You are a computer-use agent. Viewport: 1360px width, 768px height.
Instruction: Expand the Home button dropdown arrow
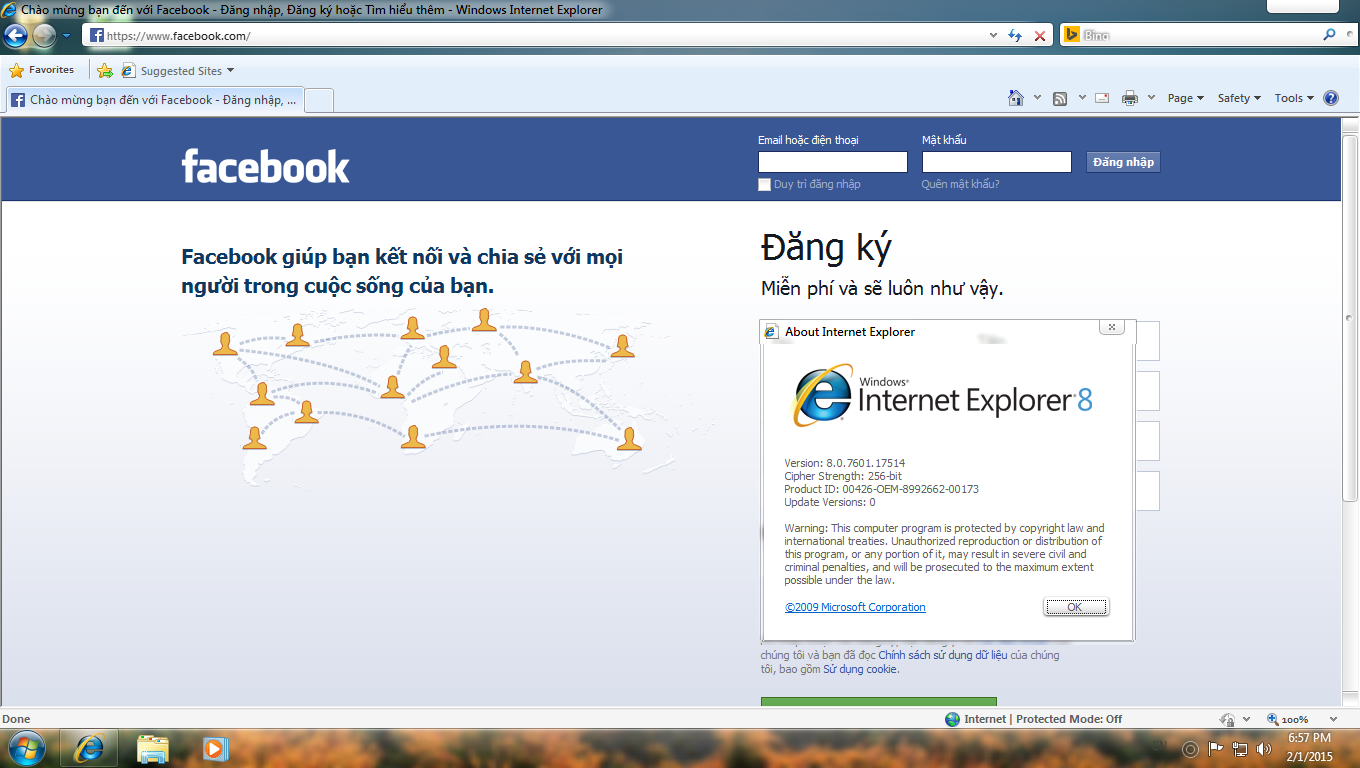point(1038,98)
